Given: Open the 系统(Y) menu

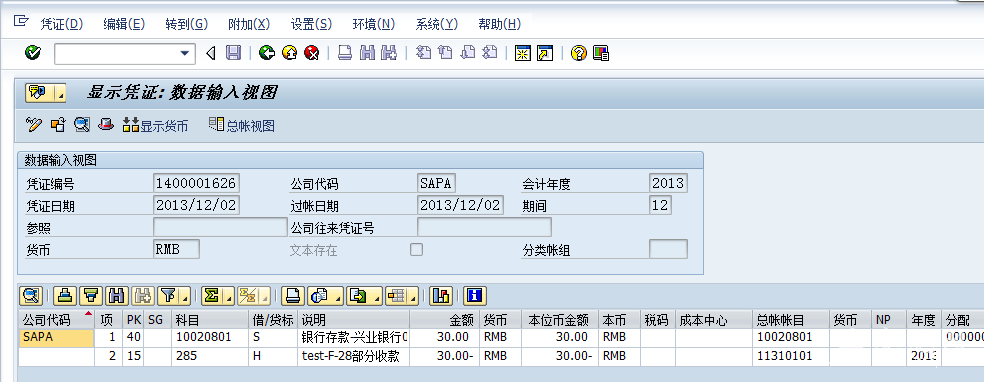Looking at the screenshot, I should tap(437, 24).
